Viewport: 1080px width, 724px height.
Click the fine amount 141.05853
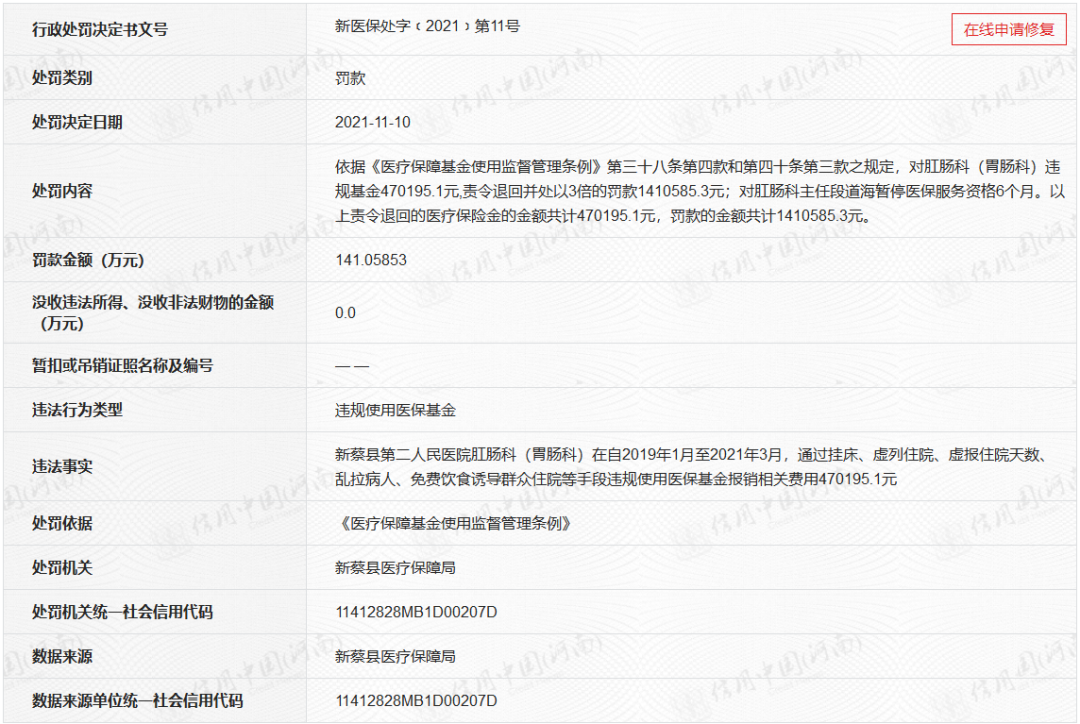click(x=371, y=260)
